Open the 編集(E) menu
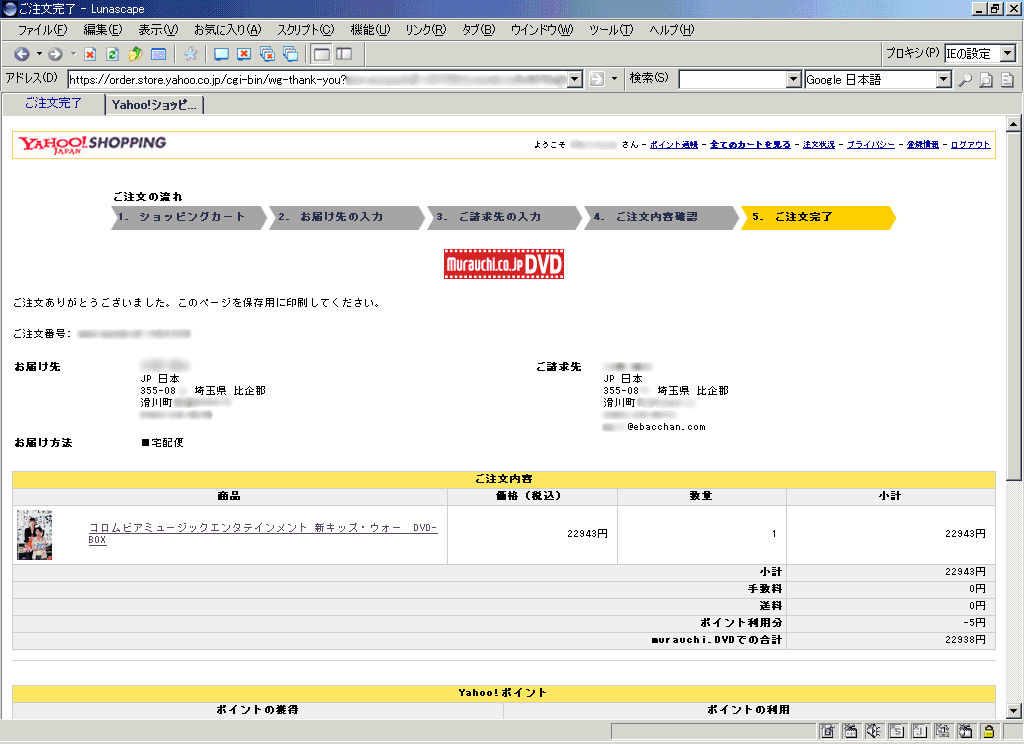The width and height of the screenshot is (1024, 744). [103, 30]
